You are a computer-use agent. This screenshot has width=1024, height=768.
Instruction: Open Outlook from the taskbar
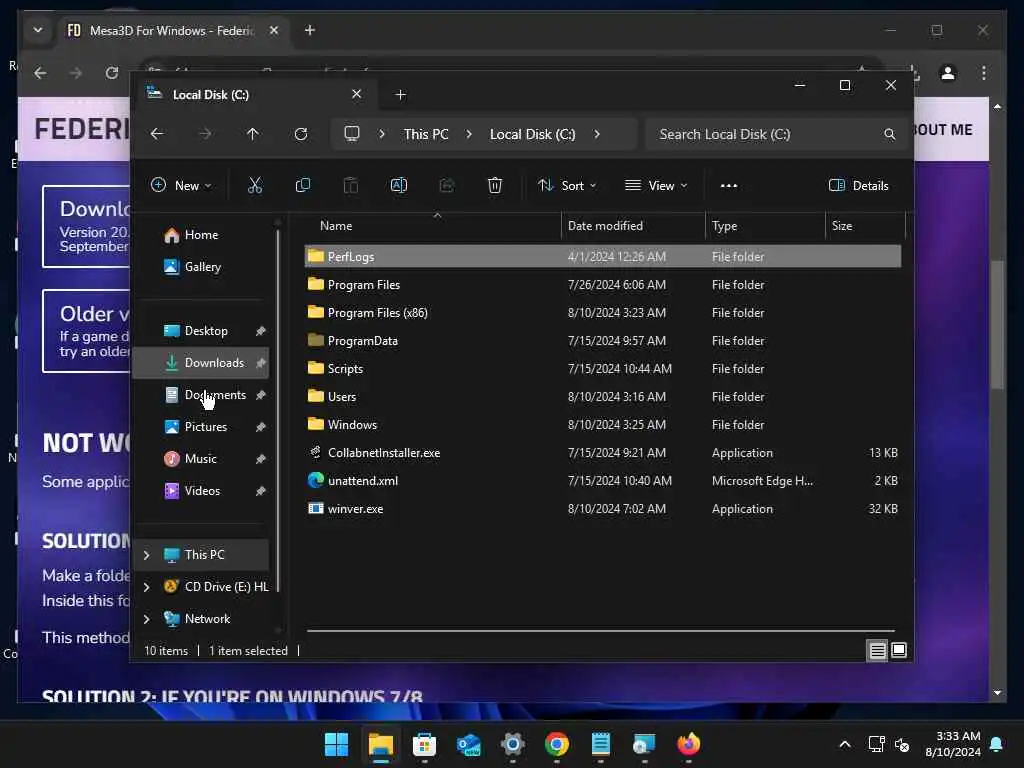pyautogui.click(x=469, y=744)
